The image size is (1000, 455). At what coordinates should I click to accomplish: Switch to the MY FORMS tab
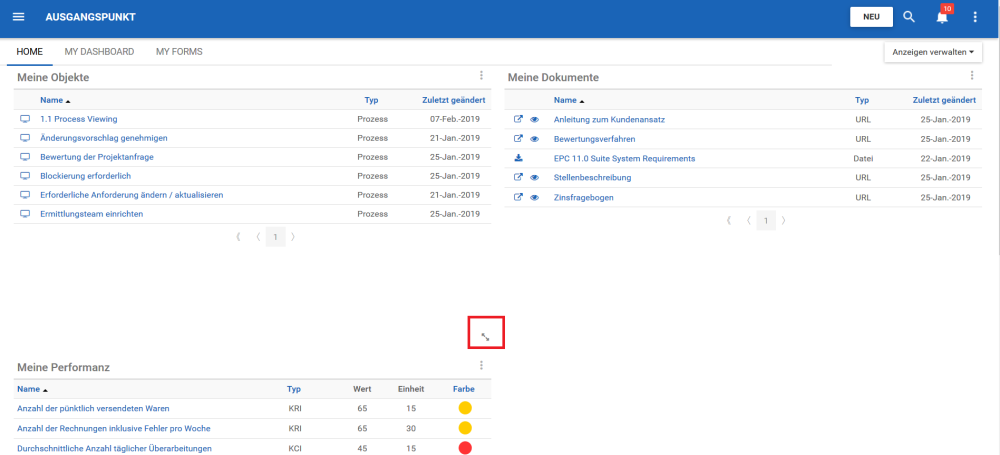(x=179, y=52)
